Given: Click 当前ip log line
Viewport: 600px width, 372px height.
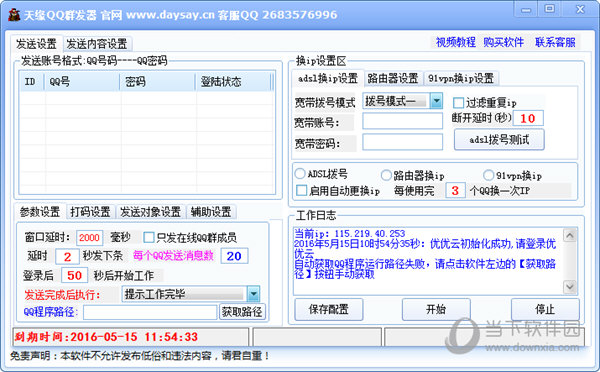Looking at the screenshot, I should [x=350, y=233].
